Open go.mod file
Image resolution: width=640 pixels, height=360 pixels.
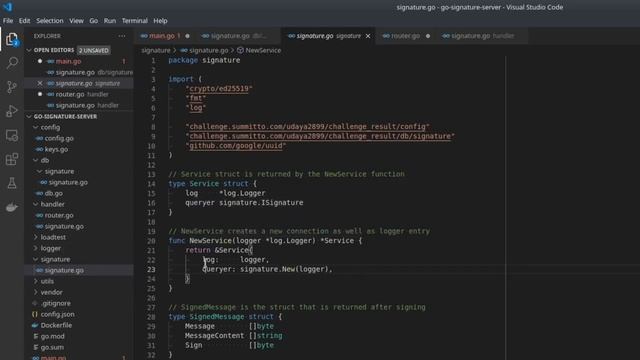(52, 336)
